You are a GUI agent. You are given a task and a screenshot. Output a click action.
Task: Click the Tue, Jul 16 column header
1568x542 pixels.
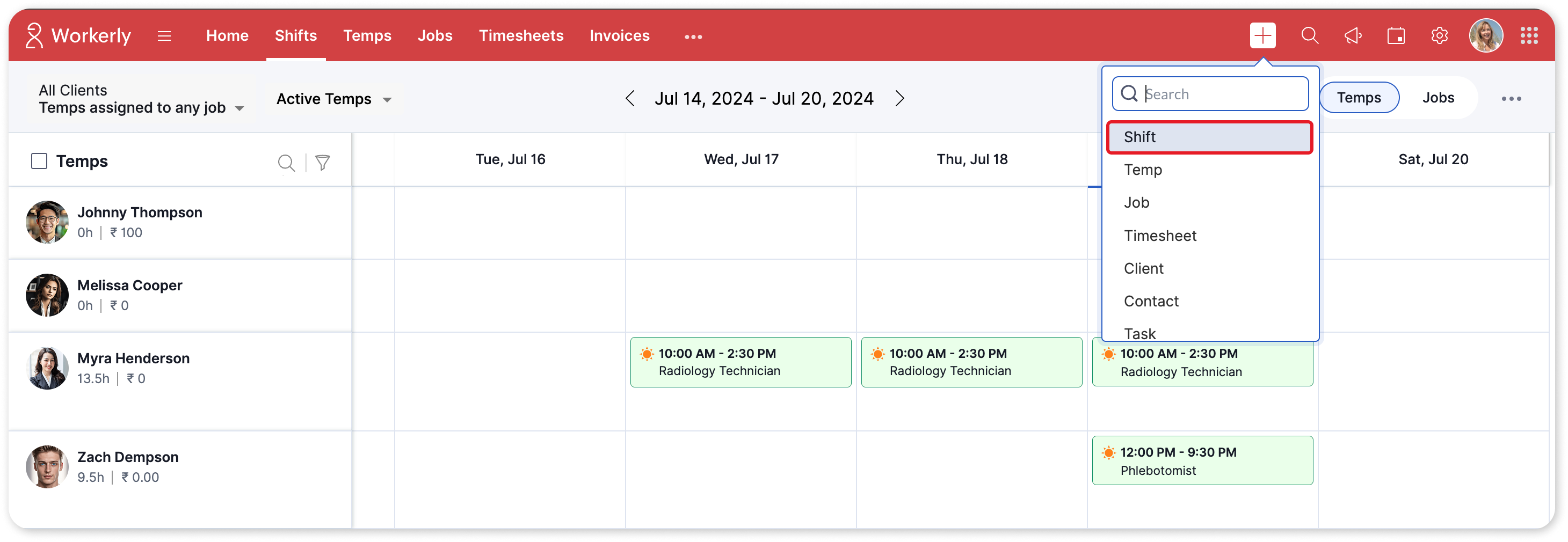[510, 159]
